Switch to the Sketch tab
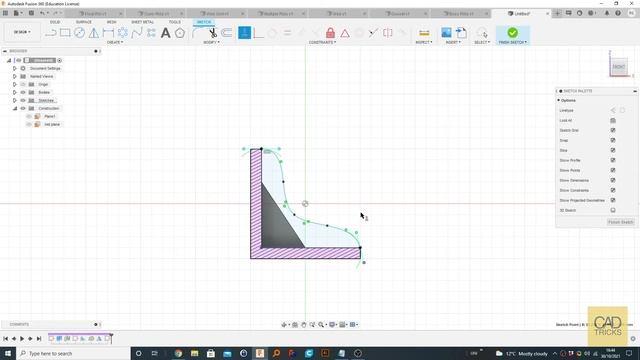This screenshot has width=640, height=360. [x=204, y=22]
